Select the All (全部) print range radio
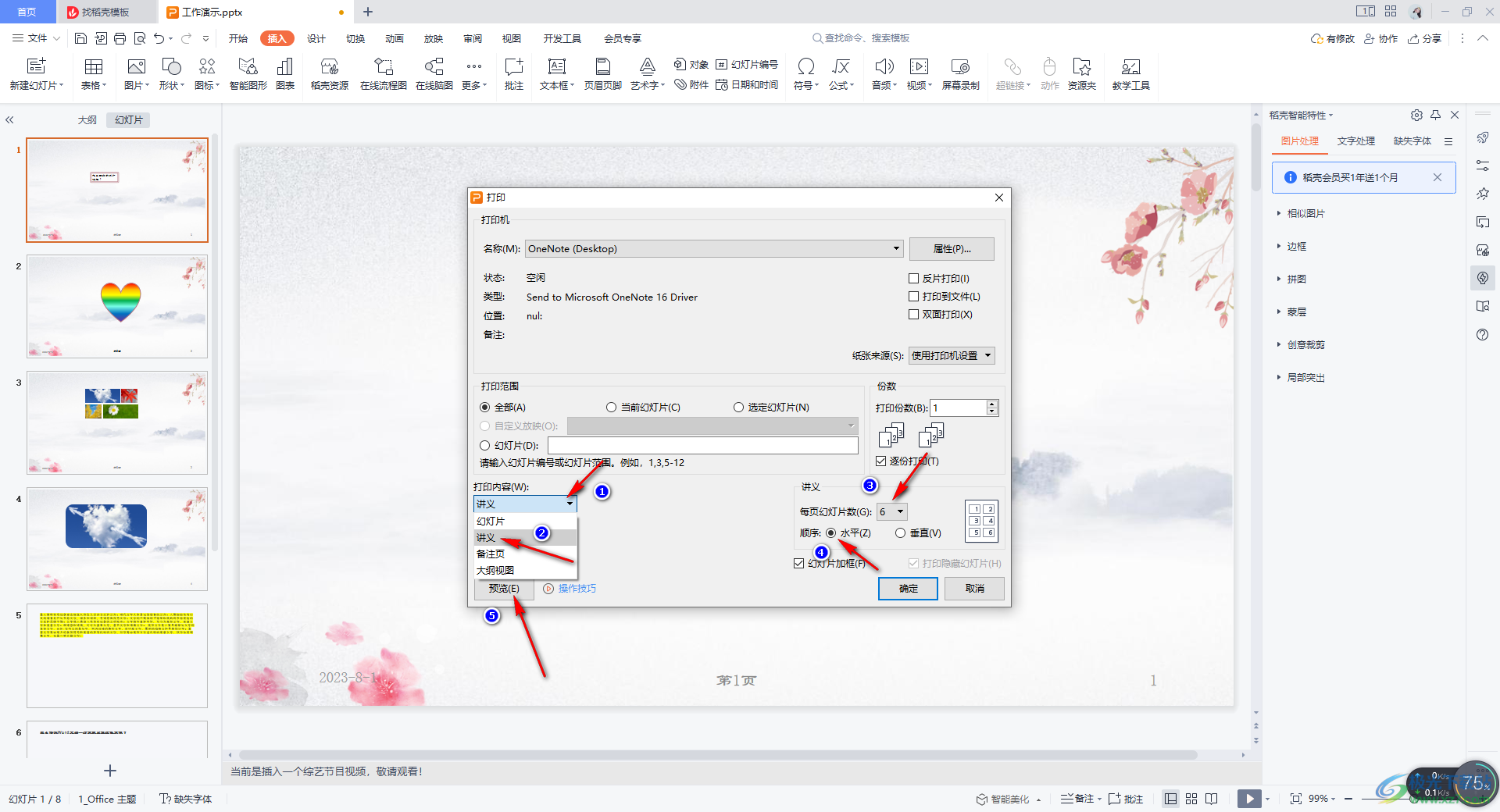This screenshot has height=812, width=1500. tap(484, 407)
